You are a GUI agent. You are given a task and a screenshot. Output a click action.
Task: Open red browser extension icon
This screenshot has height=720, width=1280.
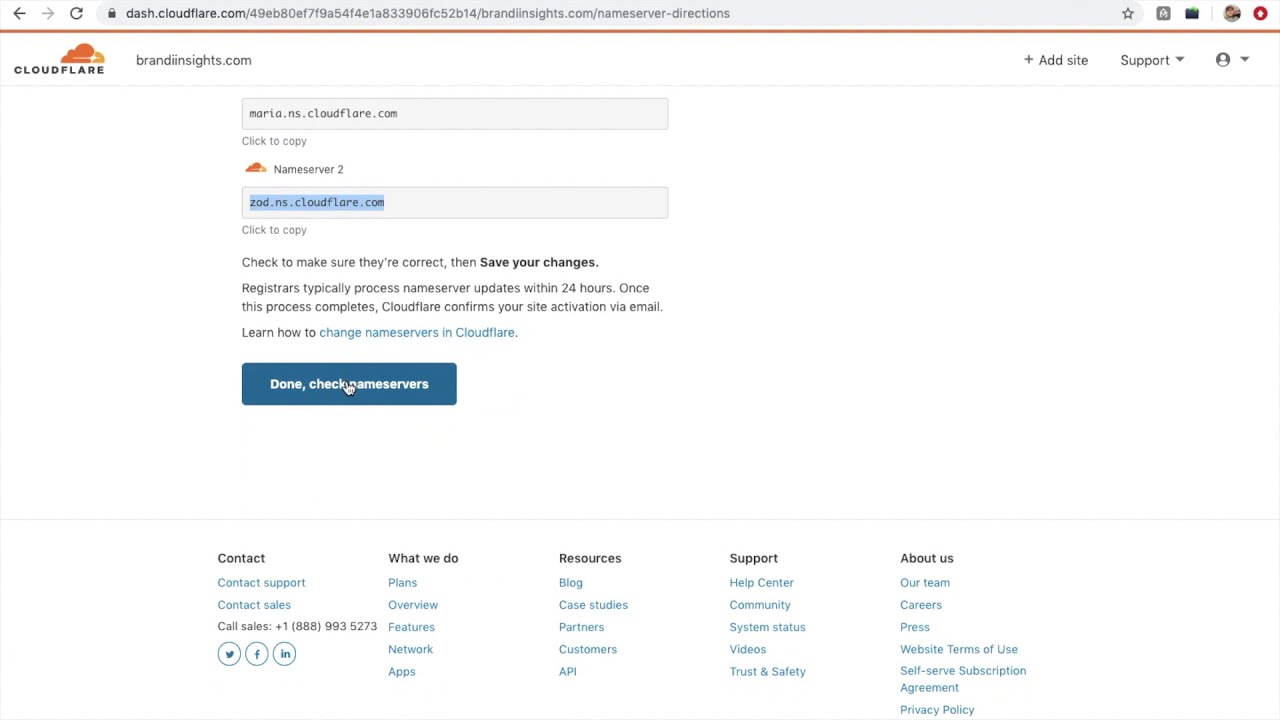click(1260, 13)
